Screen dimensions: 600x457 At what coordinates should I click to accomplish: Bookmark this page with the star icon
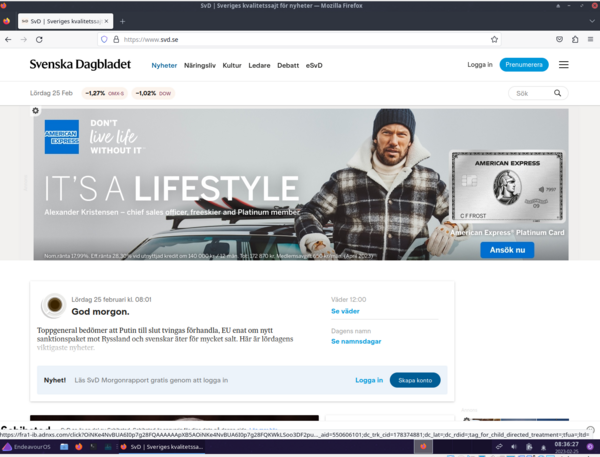point(494,39)
